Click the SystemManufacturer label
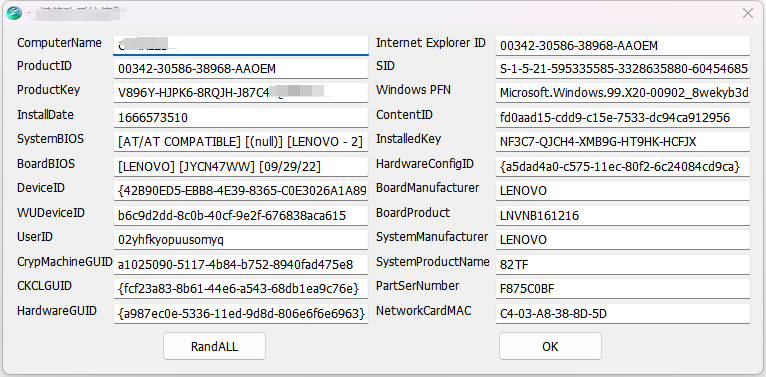Viewport: 766px width, 377px height. (432, 237)
